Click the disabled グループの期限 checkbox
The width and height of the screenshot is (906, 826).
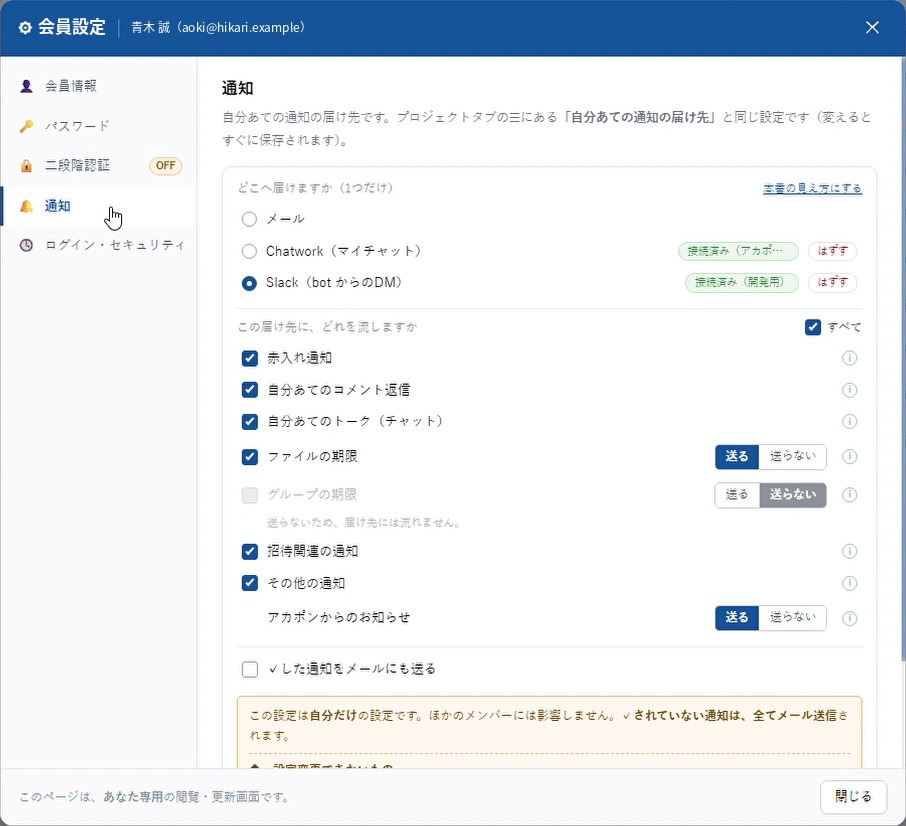[250, 495]
